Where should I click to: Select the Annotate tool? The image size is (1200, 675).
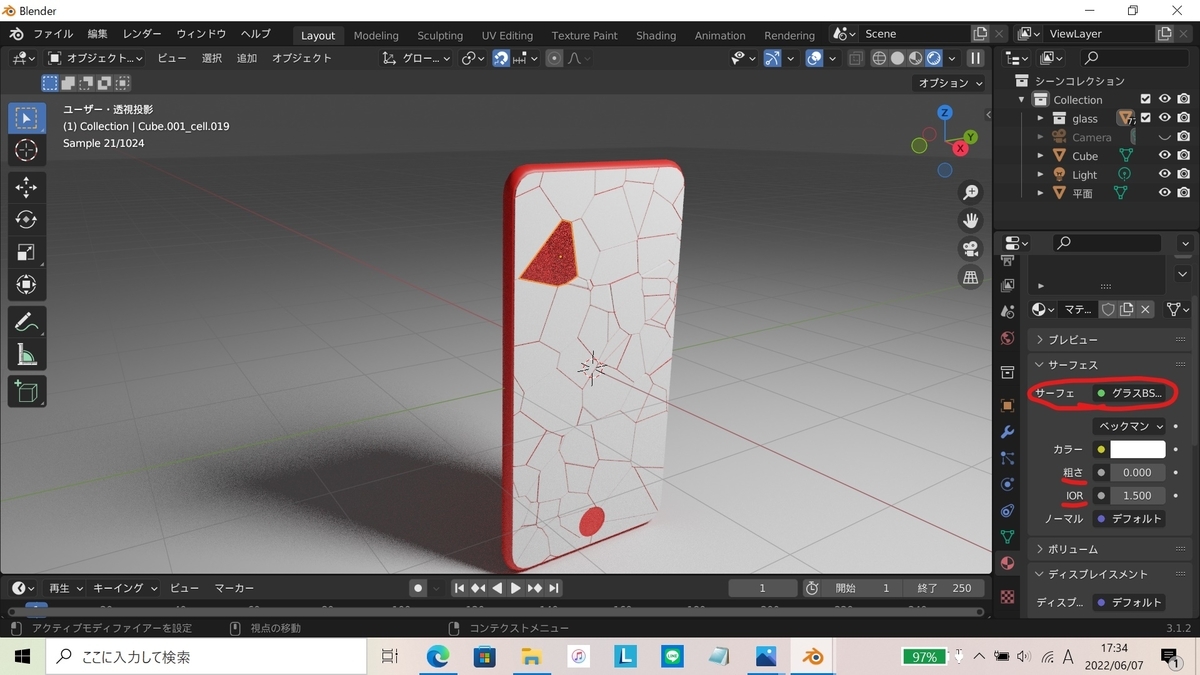point(27,322)
